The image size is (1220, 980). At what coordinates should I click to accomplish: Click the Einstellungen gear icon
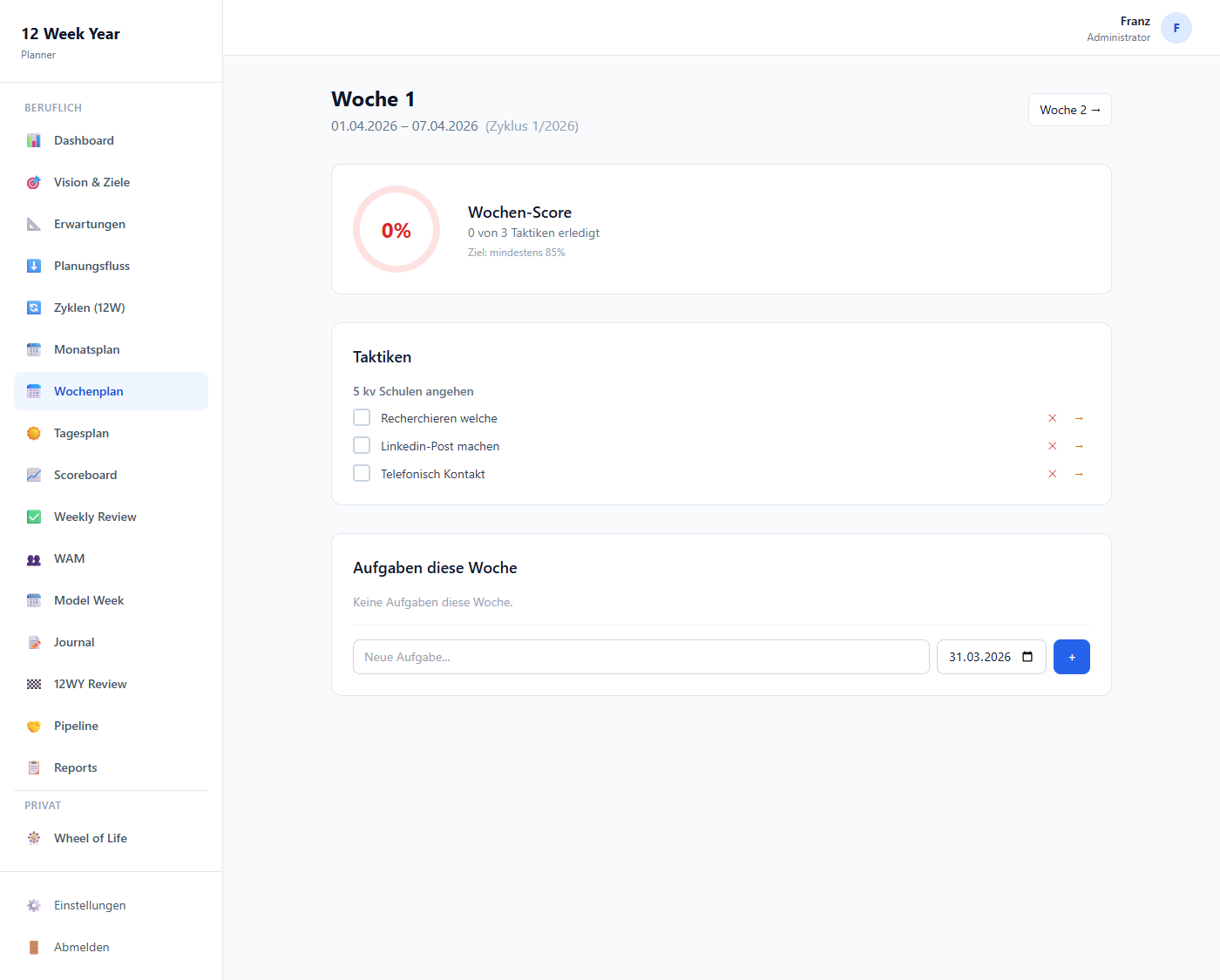click(34, 906)
